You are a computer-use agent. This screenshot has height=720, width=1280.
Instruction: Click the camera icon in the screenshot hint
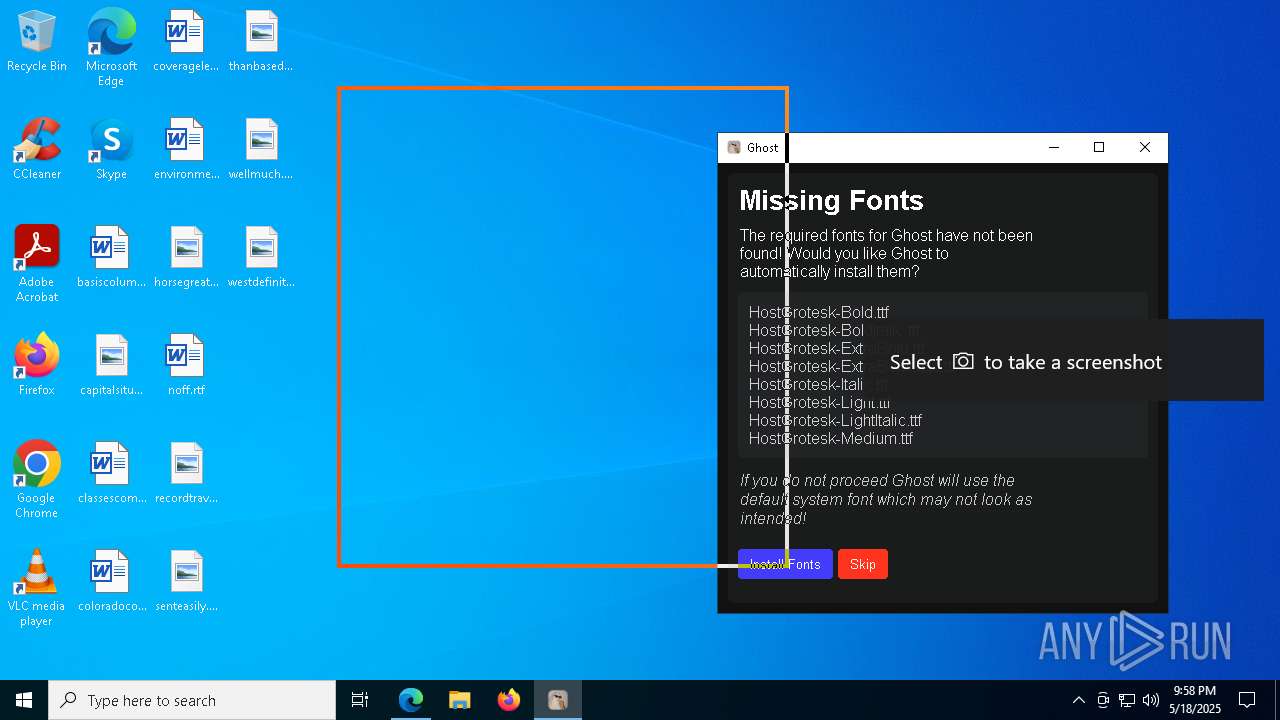coord(963,361)
